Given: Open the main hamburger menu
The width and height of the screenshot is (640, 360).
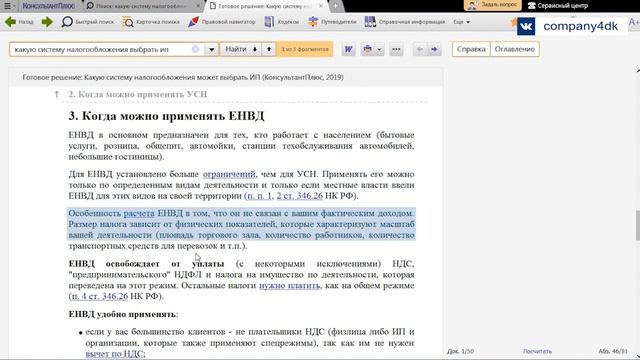Looking at the screenshot, I should [7, 6].
